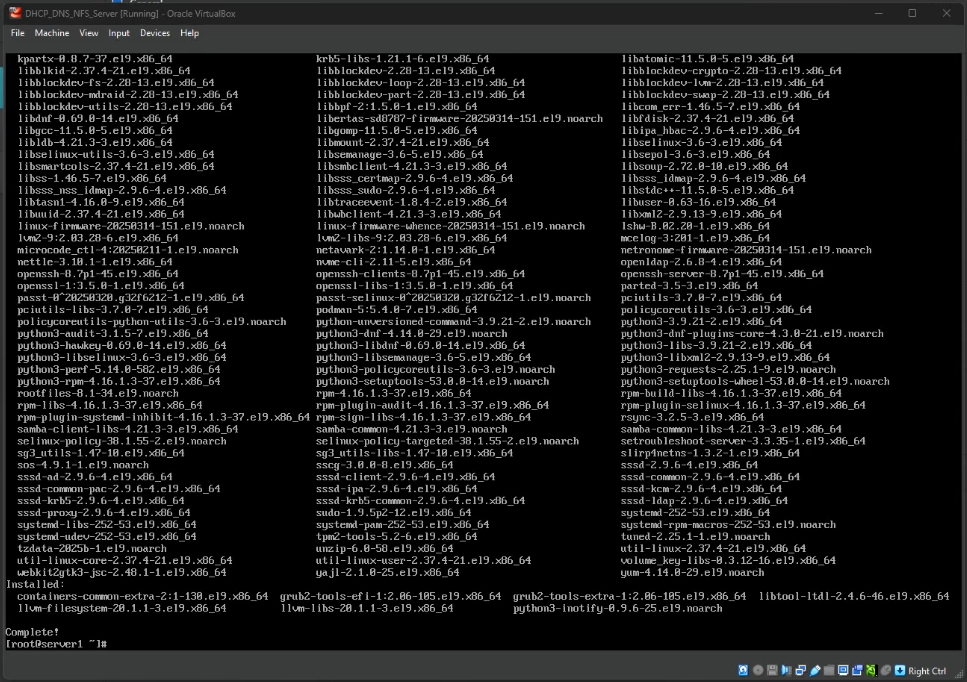This screenshot has width=967, height=682.
Task: Click the parted-3.5-3 package entry
Action: (689, 286)
